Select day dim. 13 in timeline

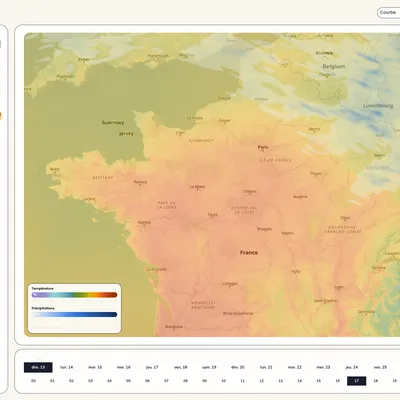pyautogui.click(x=38, y=367)
